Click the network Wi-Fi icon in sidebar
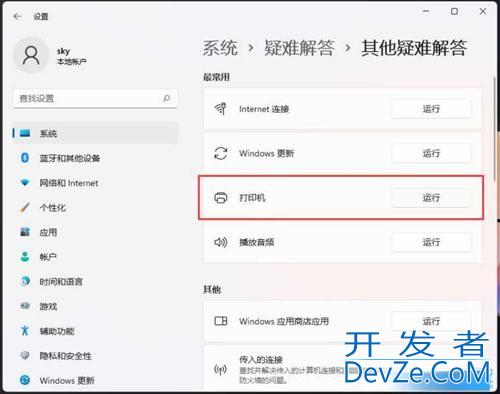 (x=25, y=183)
